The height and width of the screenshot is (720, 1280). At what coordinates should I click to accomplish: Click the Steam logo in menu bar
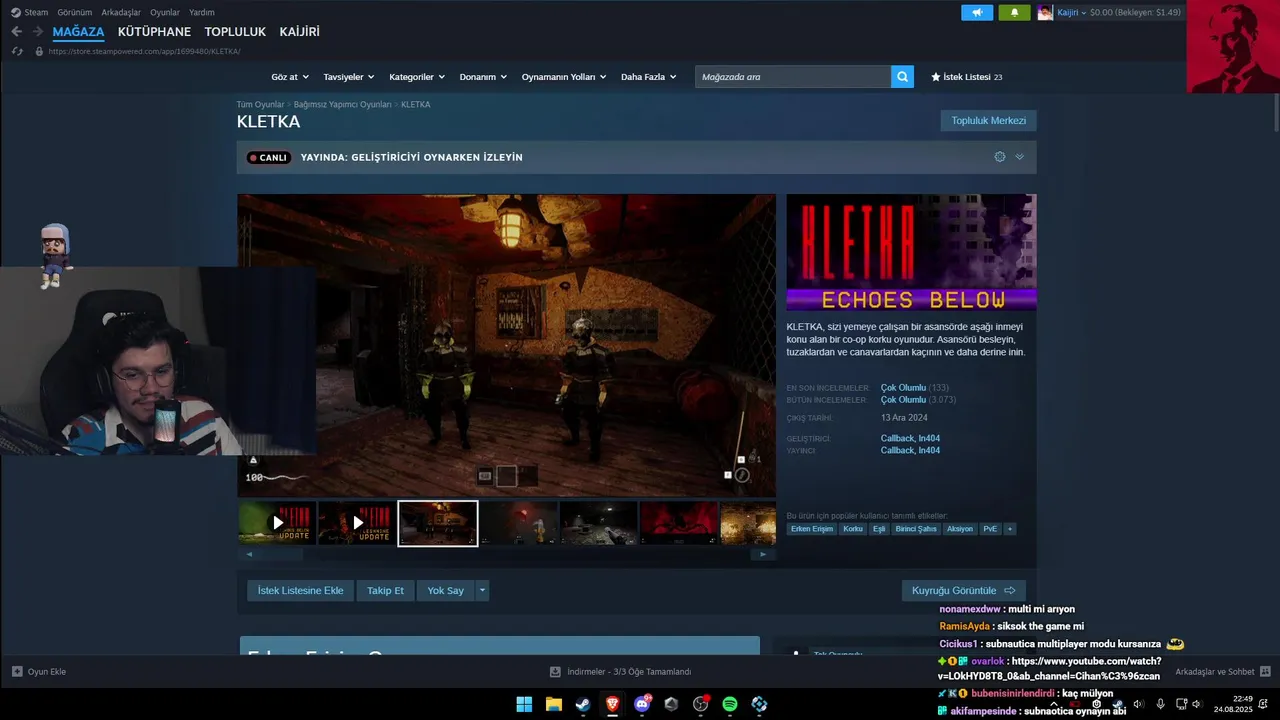[16, 12]
